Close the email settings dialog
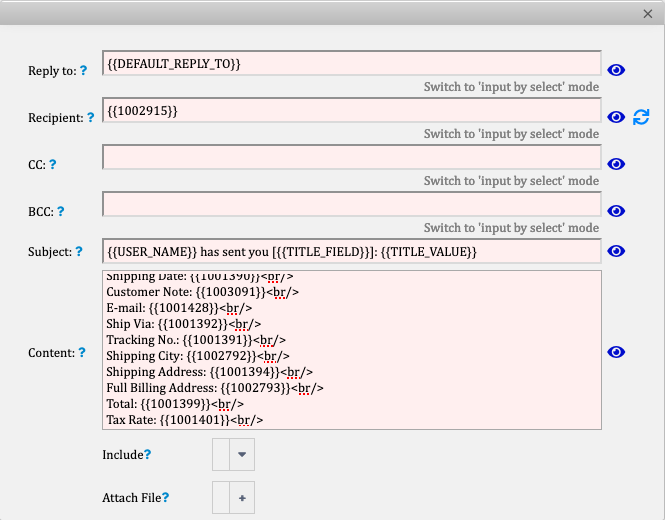 [x=648, y=14]
